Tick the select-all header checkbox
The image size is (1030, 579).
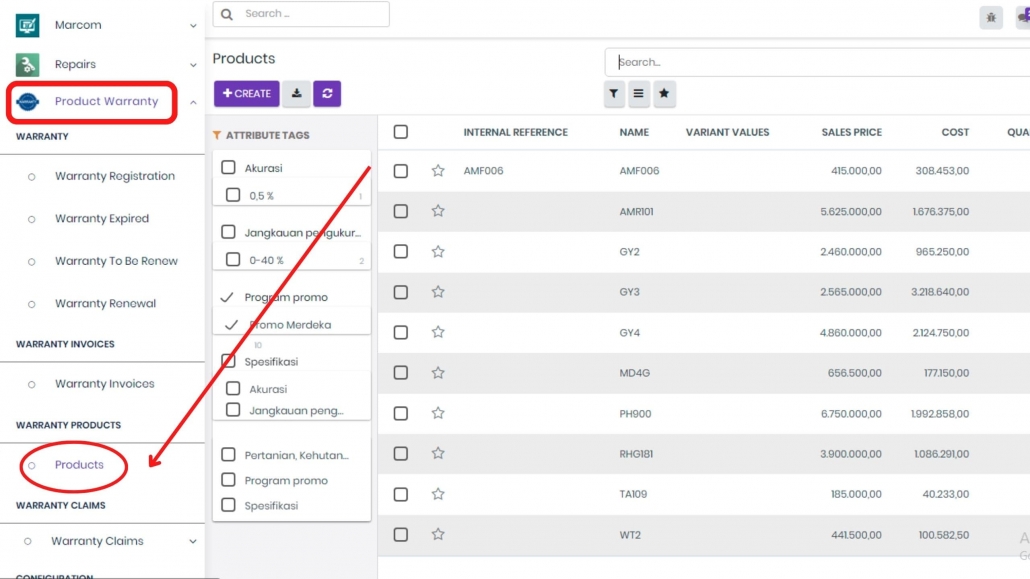(x=401, y=132)
